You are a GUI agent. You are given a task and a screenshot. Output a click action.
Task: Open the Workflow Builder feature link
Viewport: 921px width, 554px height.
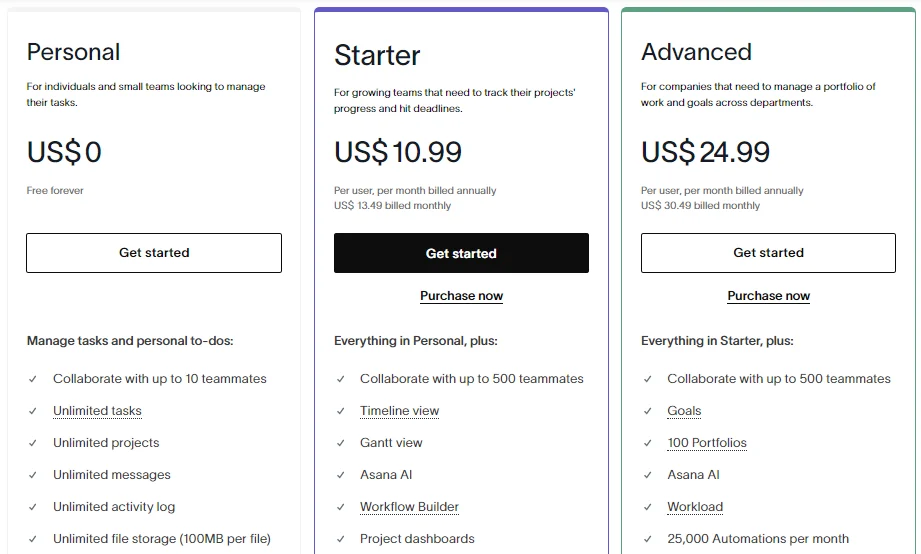pos(409,507)
